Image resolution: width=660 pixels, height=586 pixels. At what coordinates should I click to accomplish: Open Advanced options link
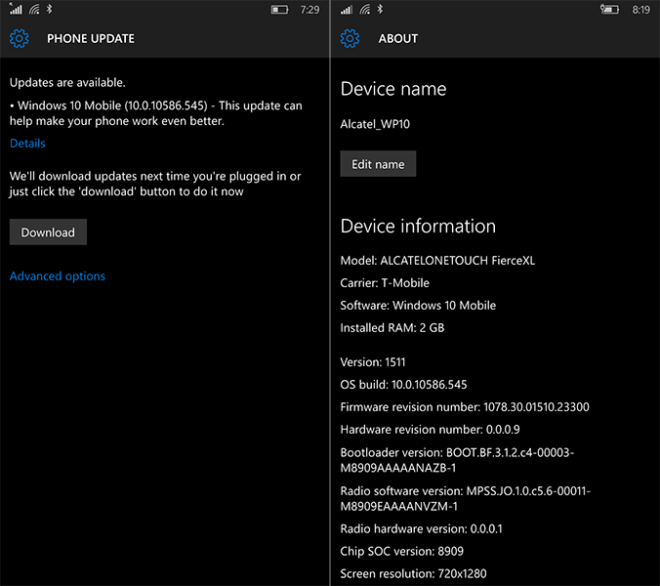point(57,276)
